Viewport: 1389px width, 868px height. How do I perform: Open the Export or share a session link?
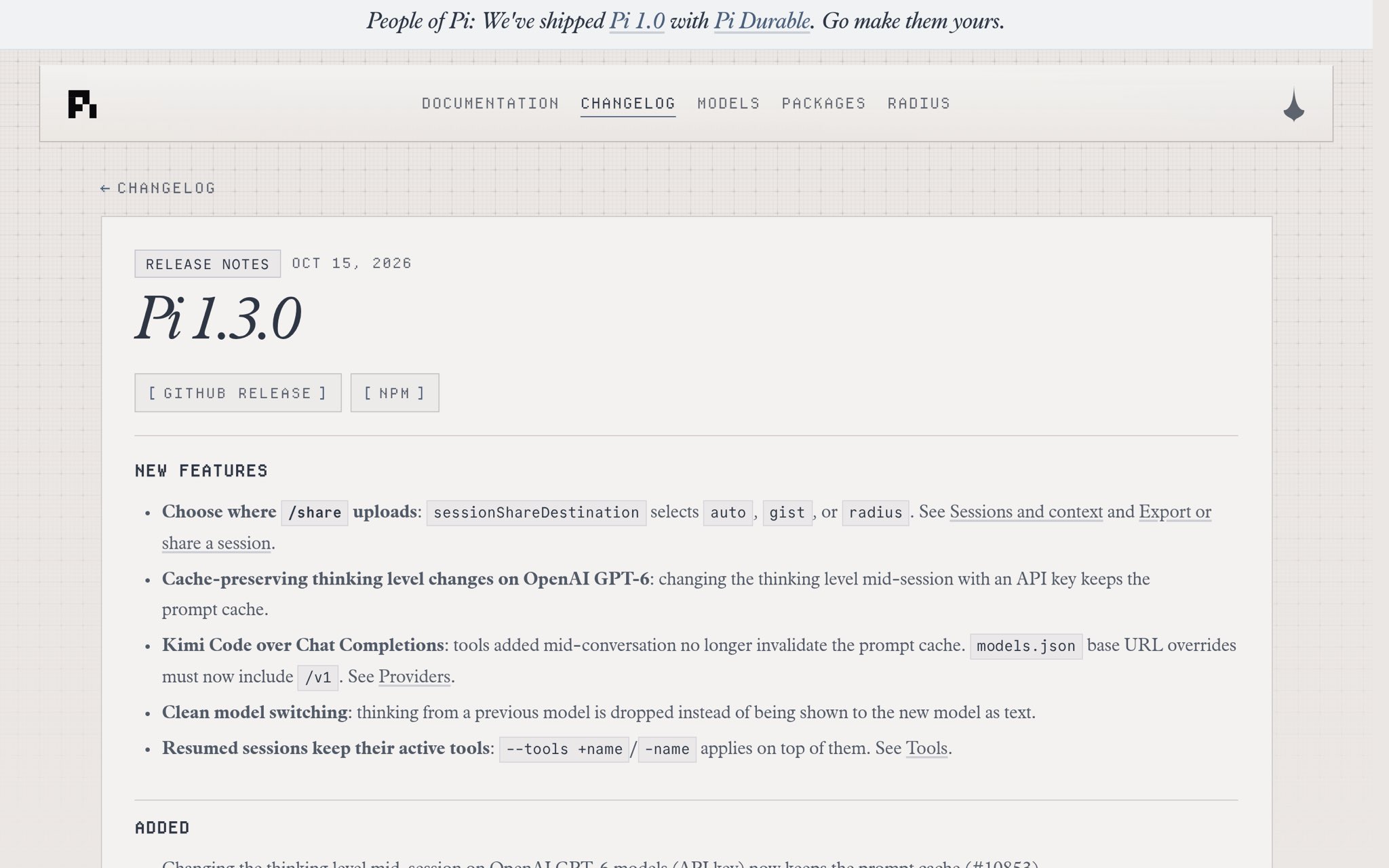click(x=1175, y=512)
